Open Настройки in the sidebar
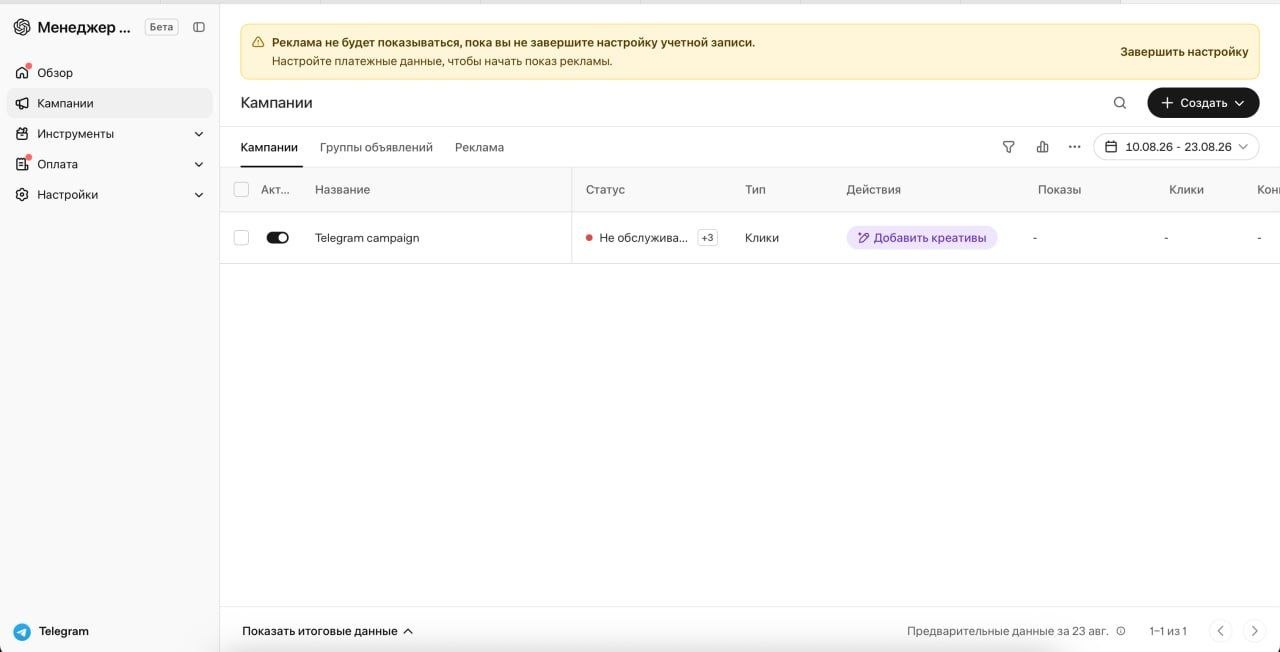 tap(110, 195)
